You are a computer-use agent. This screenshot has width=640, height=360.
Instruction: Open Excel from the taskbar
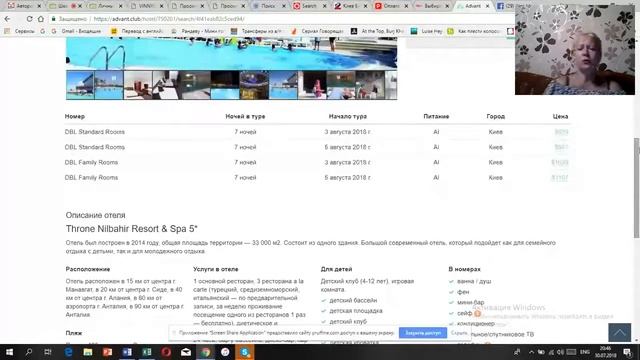(147, 352)
